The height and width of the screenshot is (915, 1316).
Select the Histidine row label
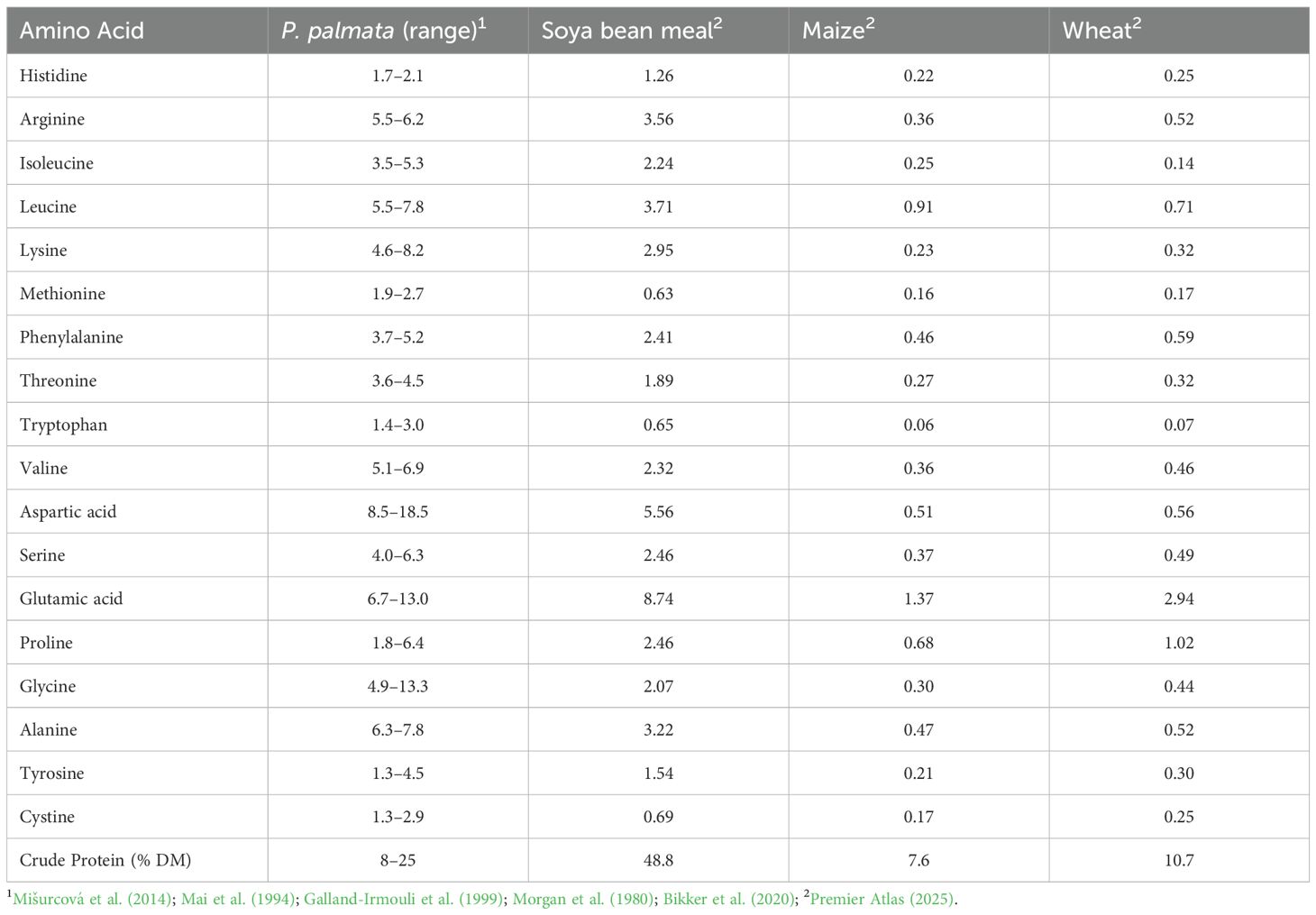[x=53, y=76]
